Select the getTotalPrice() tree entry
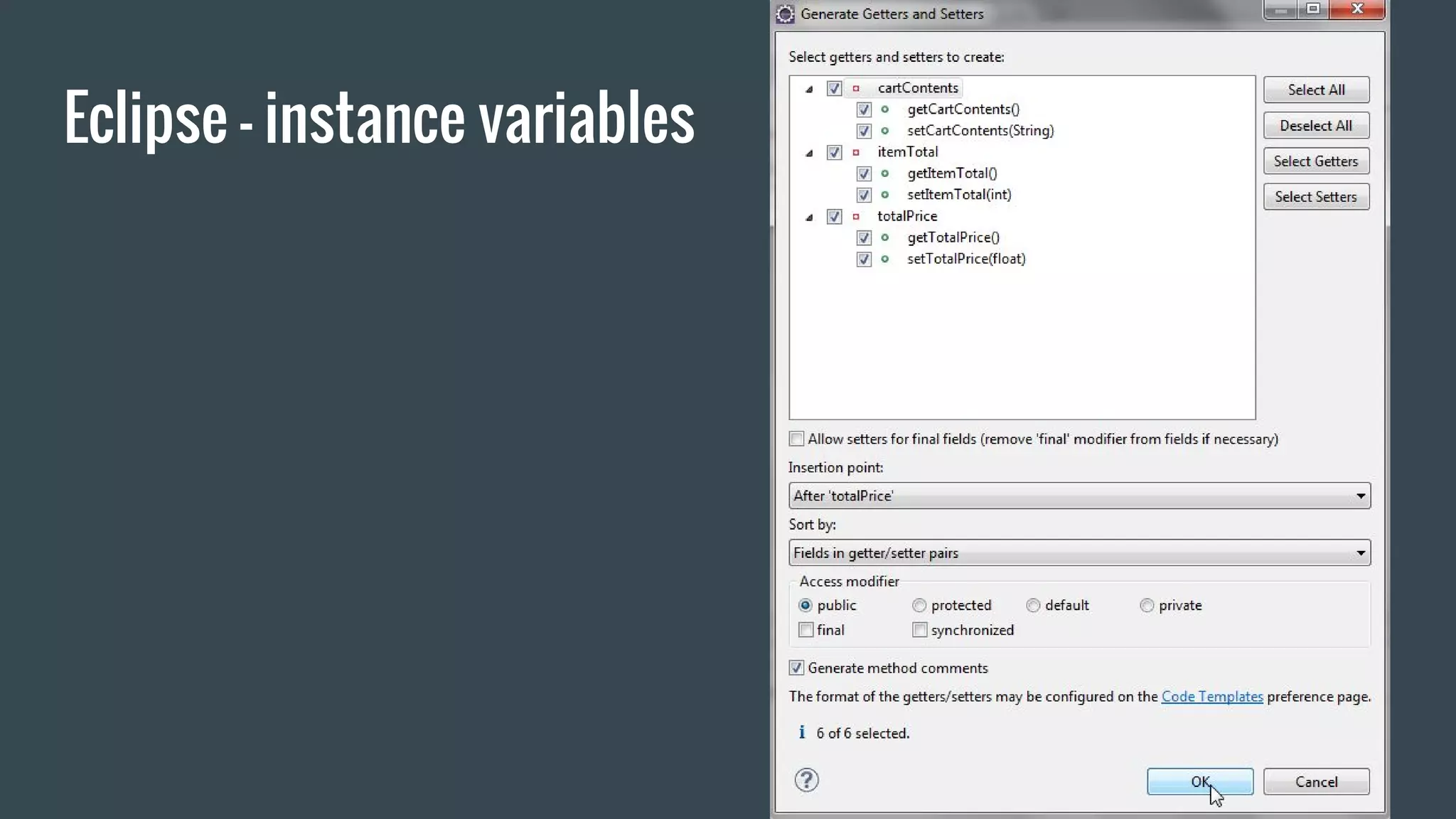The image size is (1456, 819). point(953,237)
